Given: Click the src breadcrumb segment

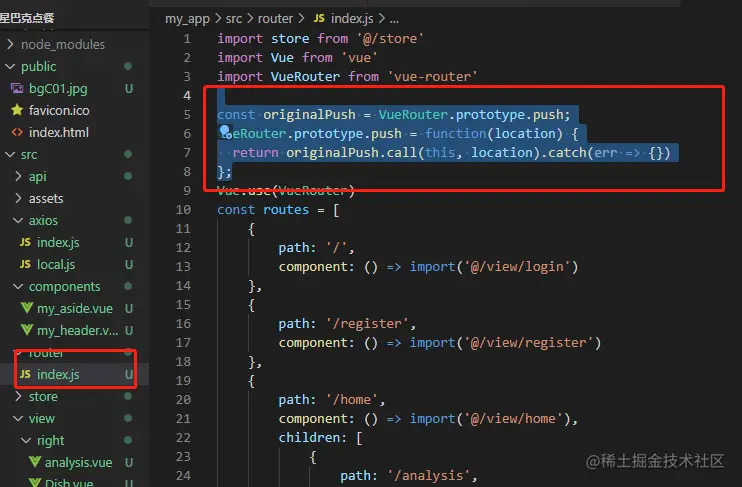Looking at the screenshot, I should click(234, 19).
